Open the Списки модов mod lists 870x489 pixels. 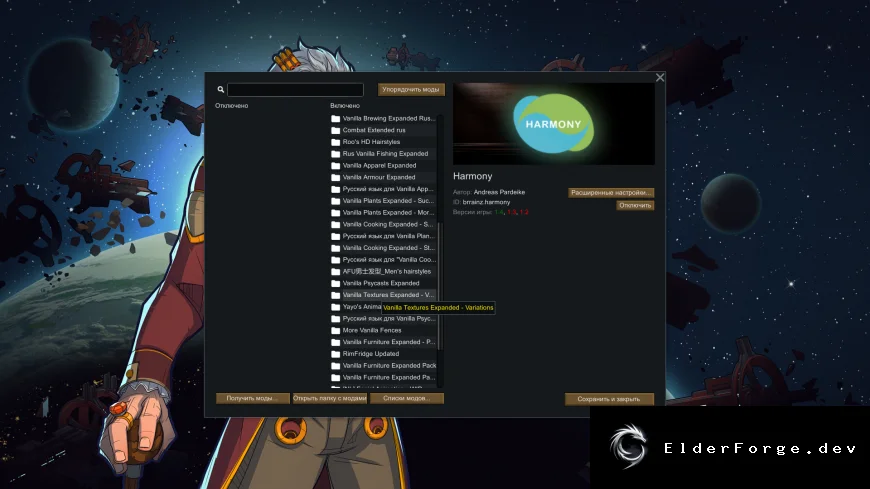click(x=407, y=399)
